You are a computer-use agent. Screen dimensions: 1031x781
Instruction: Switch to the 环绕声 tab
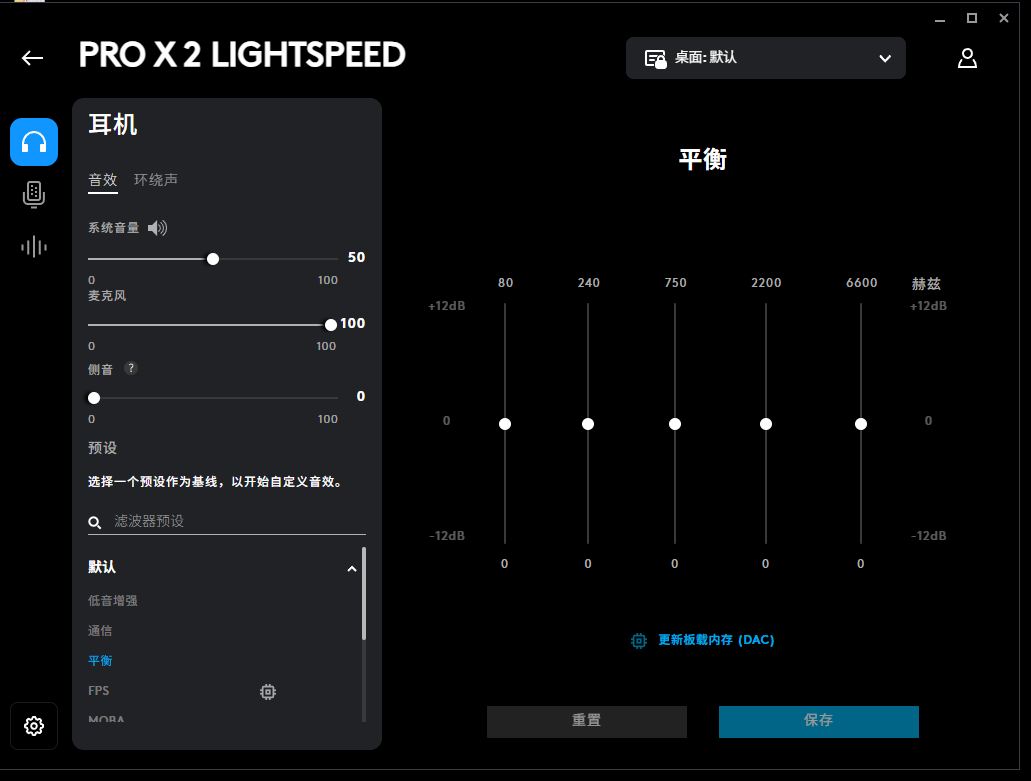156,179
